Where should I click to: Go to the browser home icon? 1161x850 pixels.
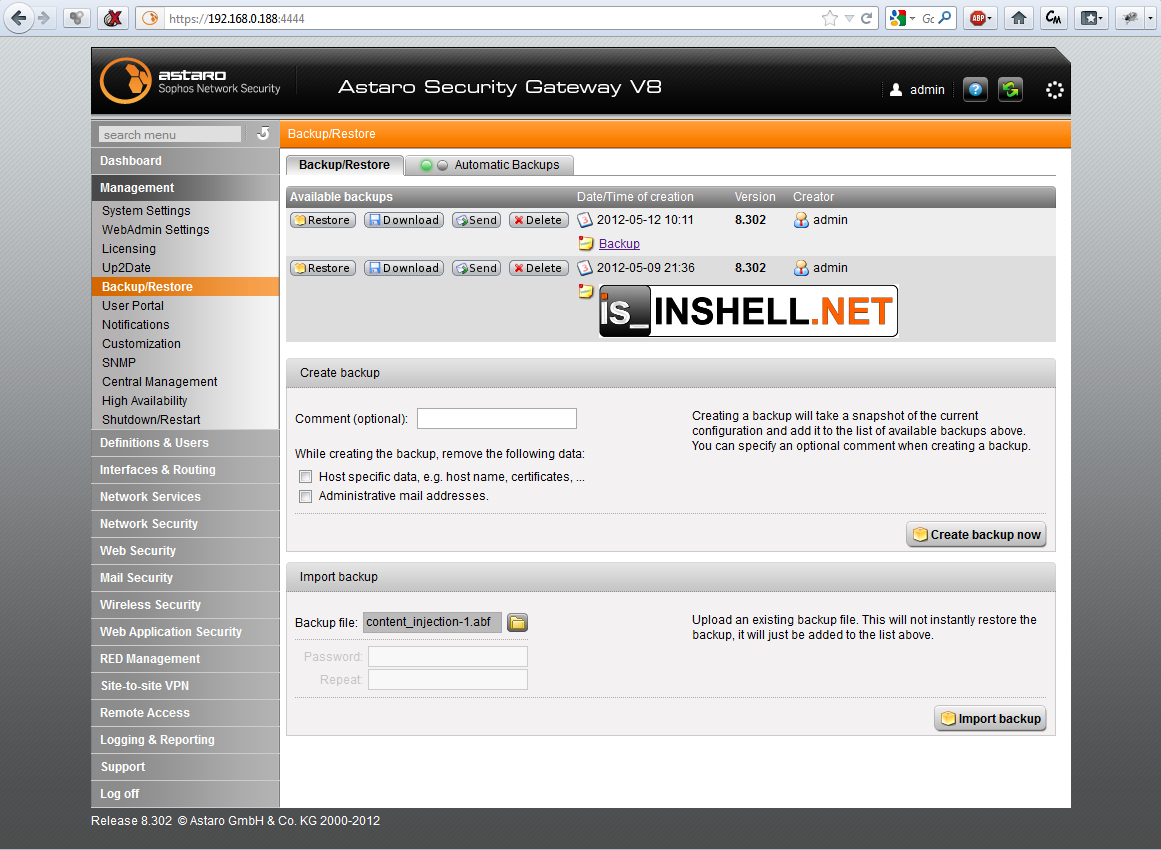(1019, 18)
